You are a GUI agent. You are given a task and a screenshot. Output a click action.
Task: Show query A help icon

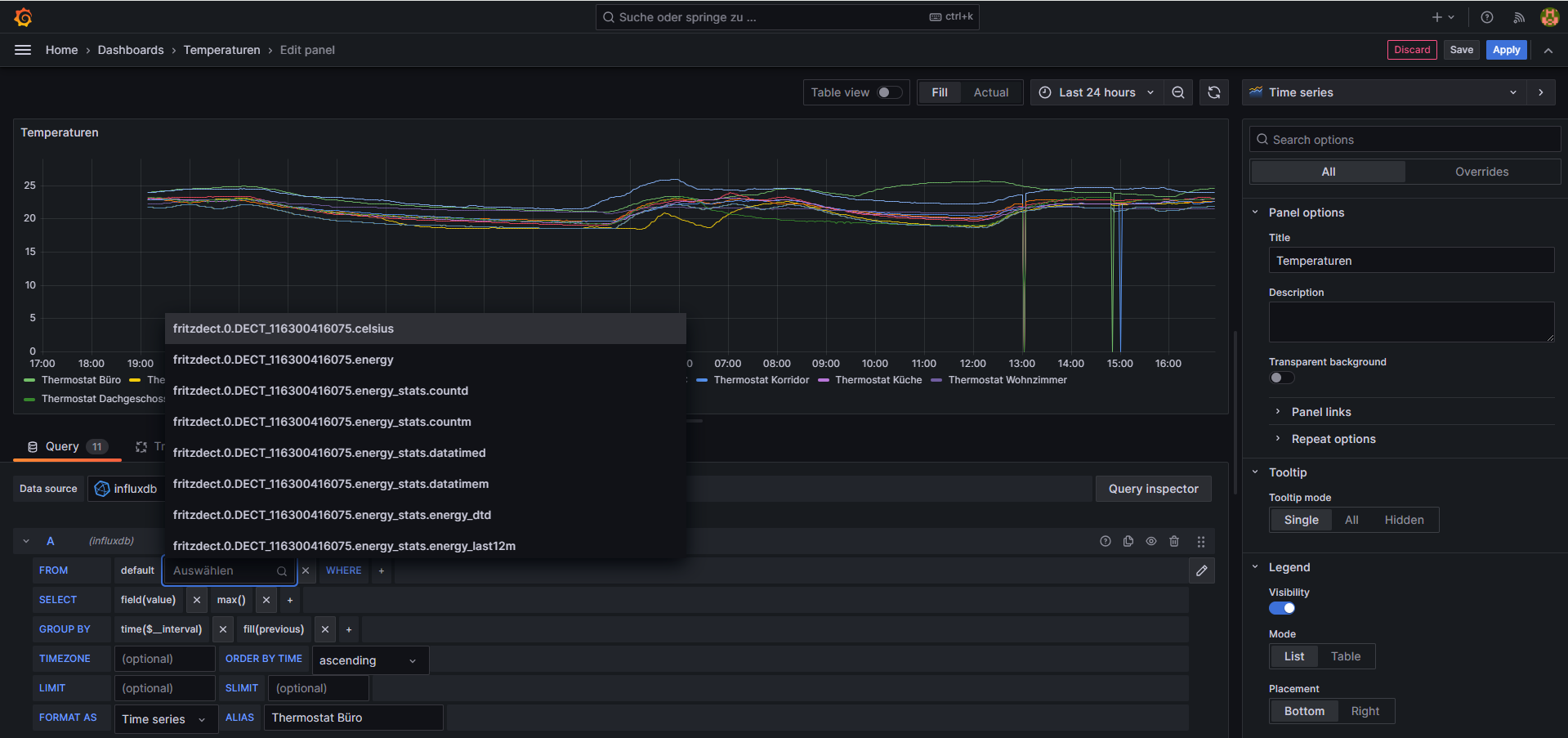click(1106, 541)
